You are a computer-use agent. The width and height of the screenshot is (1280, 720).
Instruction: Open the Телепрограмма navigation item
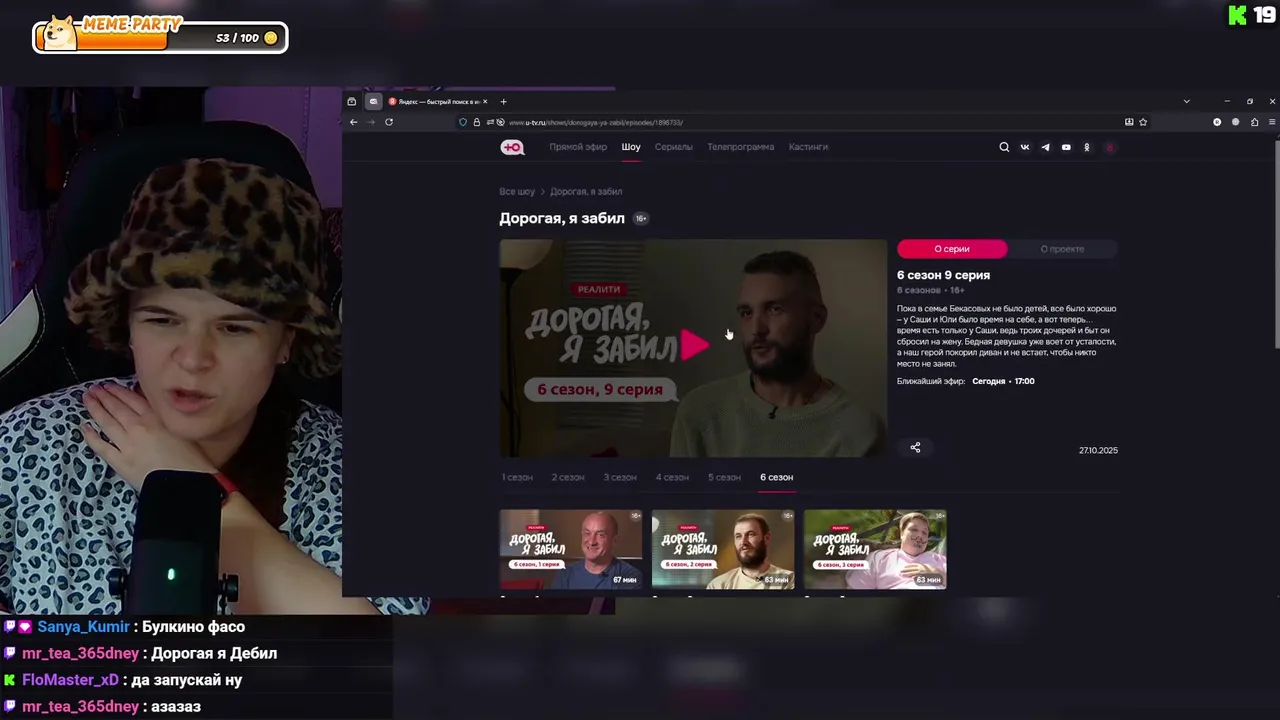(x=741, y=147)
